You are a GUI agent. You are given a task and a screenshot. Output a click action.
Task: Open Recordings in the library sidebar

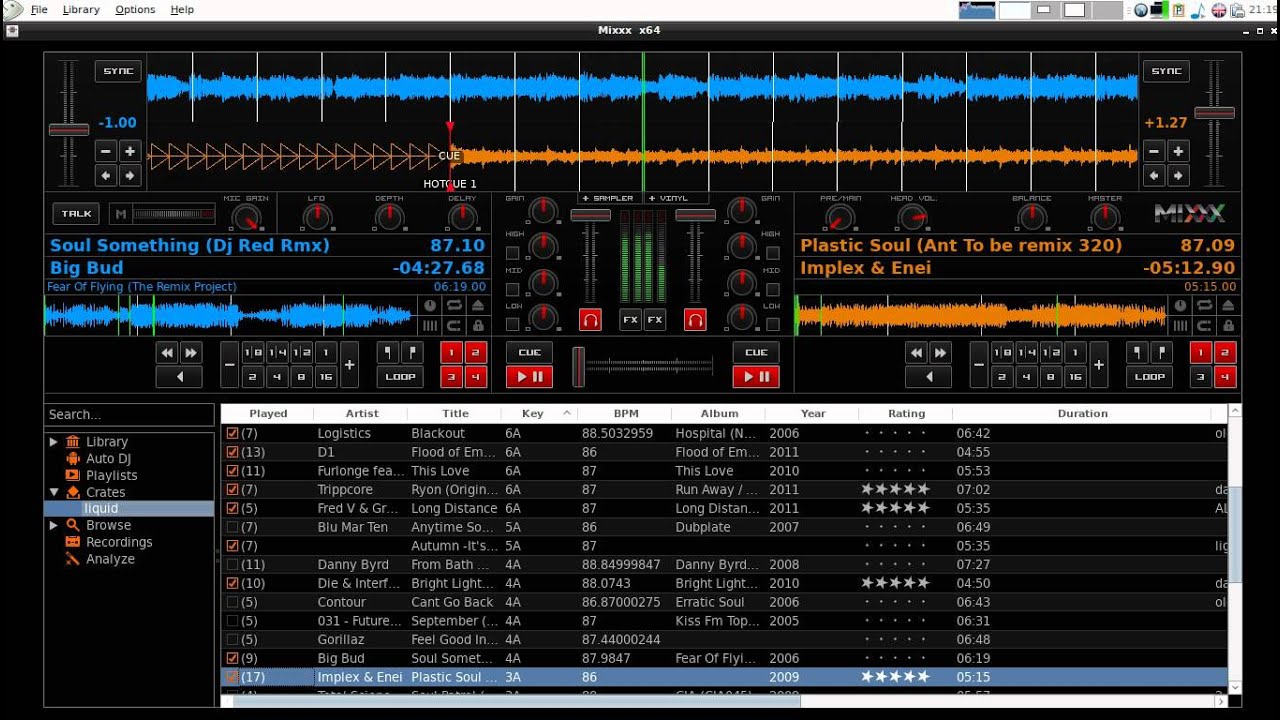click(119, 542)
